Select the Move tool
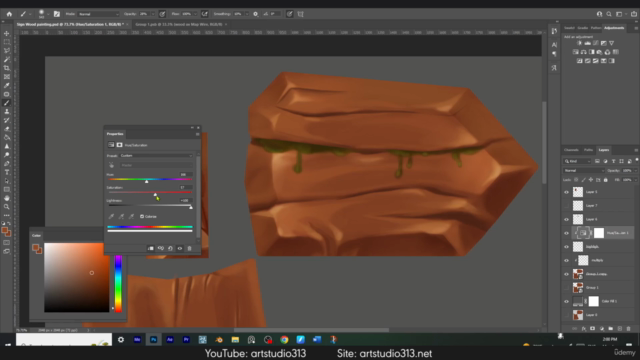Screen dimensions: 640x360 (7, 33)
